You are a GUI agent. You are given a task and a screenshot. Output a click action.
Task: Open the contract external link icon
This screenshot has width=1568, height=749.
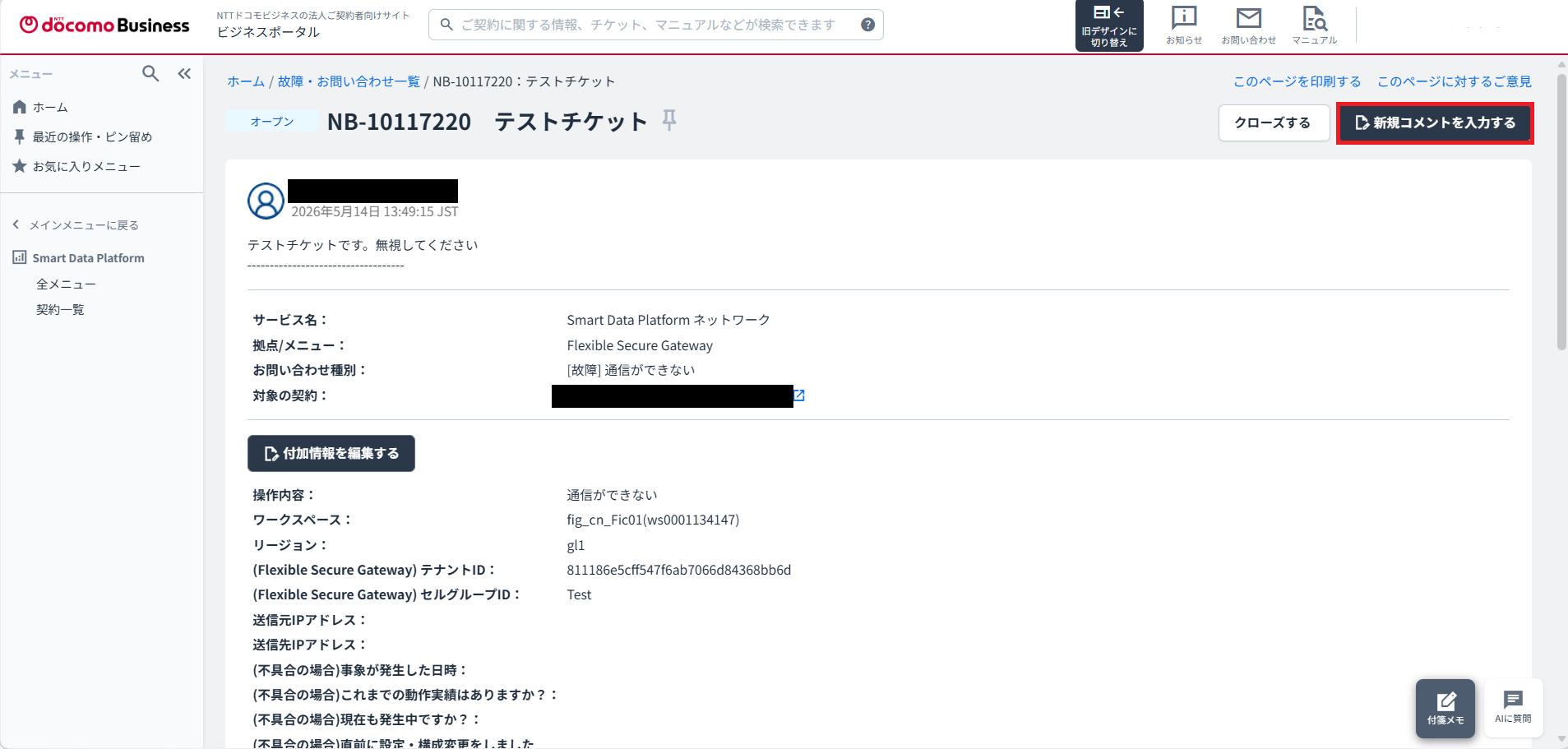799,395
